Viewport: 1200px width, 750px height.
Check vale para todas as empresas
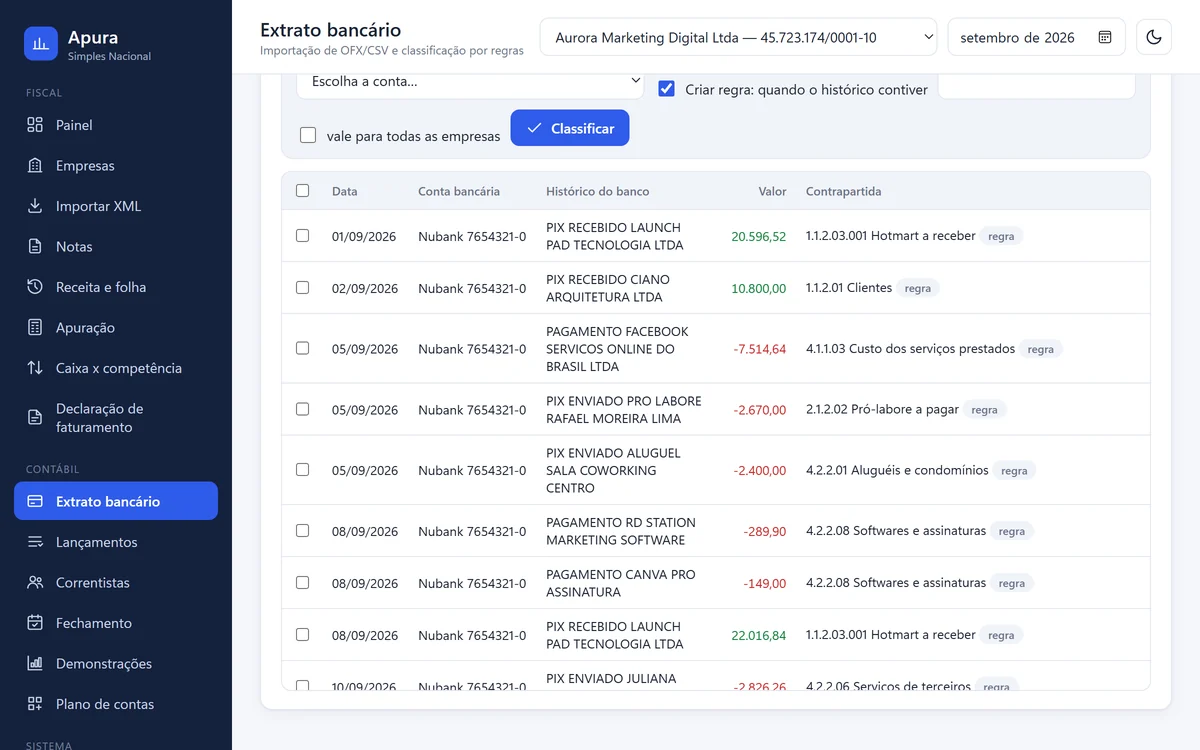tap(308, 135)
